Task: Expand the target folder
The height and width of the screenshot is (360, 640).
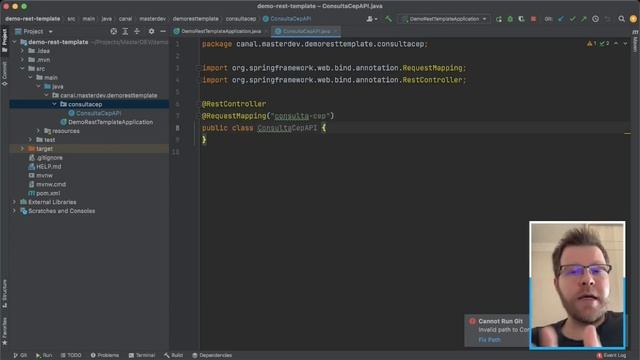Action: [22, 149]
